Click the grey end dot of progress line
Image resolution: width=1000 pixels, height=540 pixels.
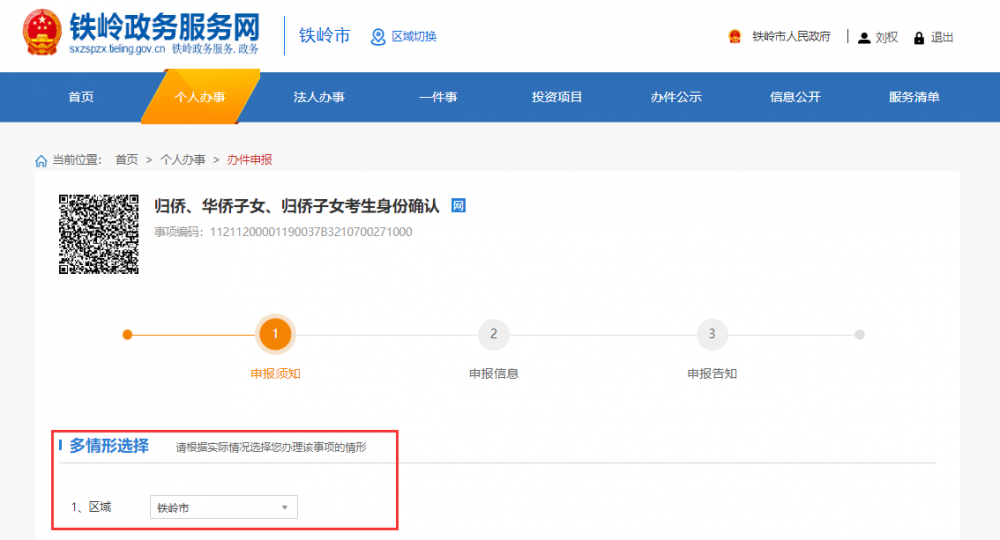860,335
